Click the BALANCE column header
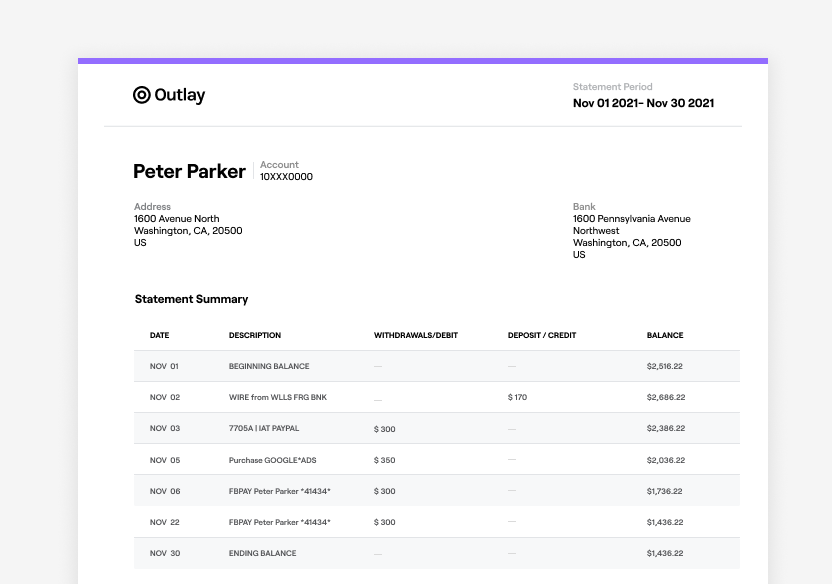The height and width of the screenshot is (584, 832). [665, 335]
